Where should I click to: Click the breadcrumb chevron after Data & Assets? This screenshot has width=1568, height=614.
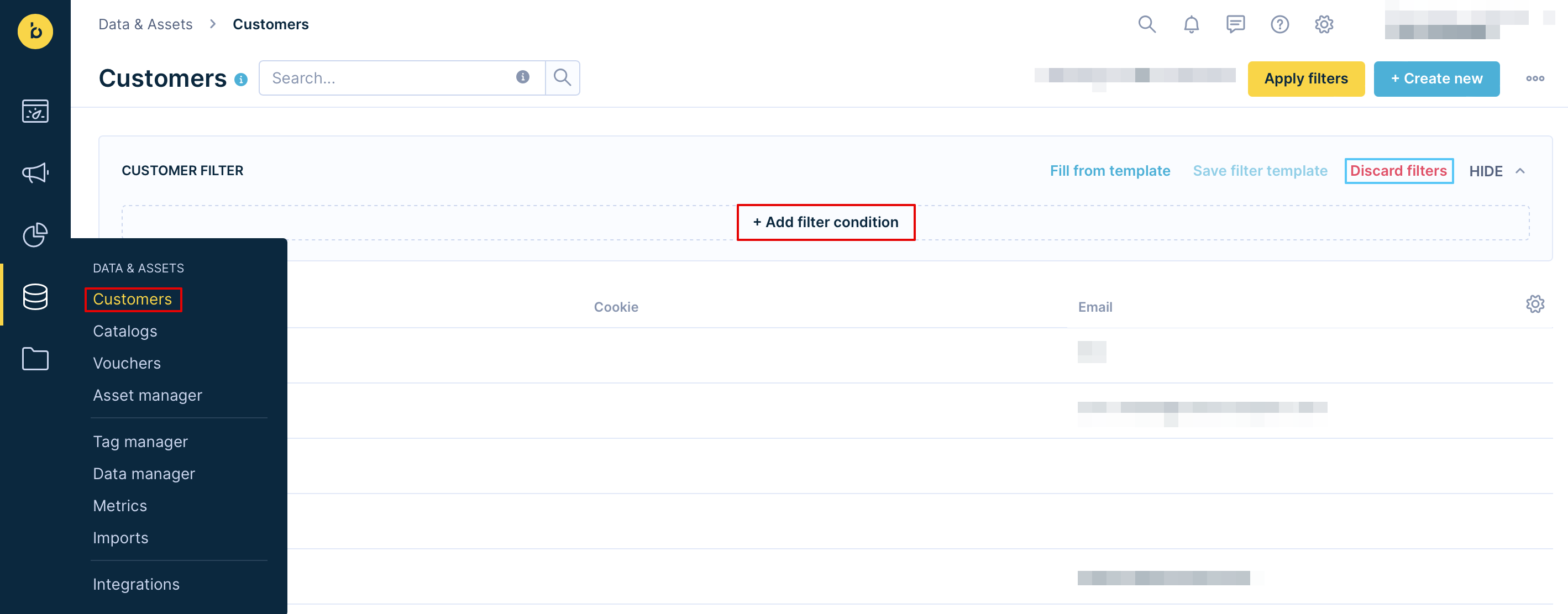(x=212, y=24)
